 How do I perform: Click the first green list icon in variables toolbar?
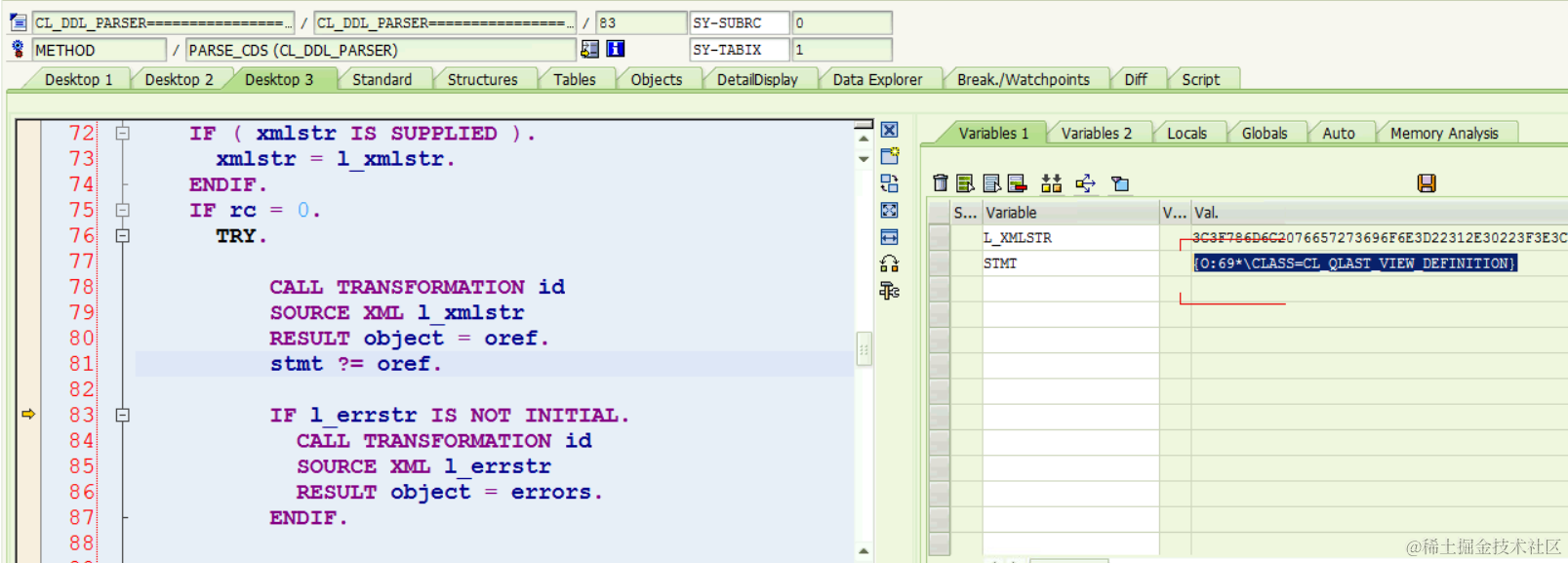coord(965,182)
